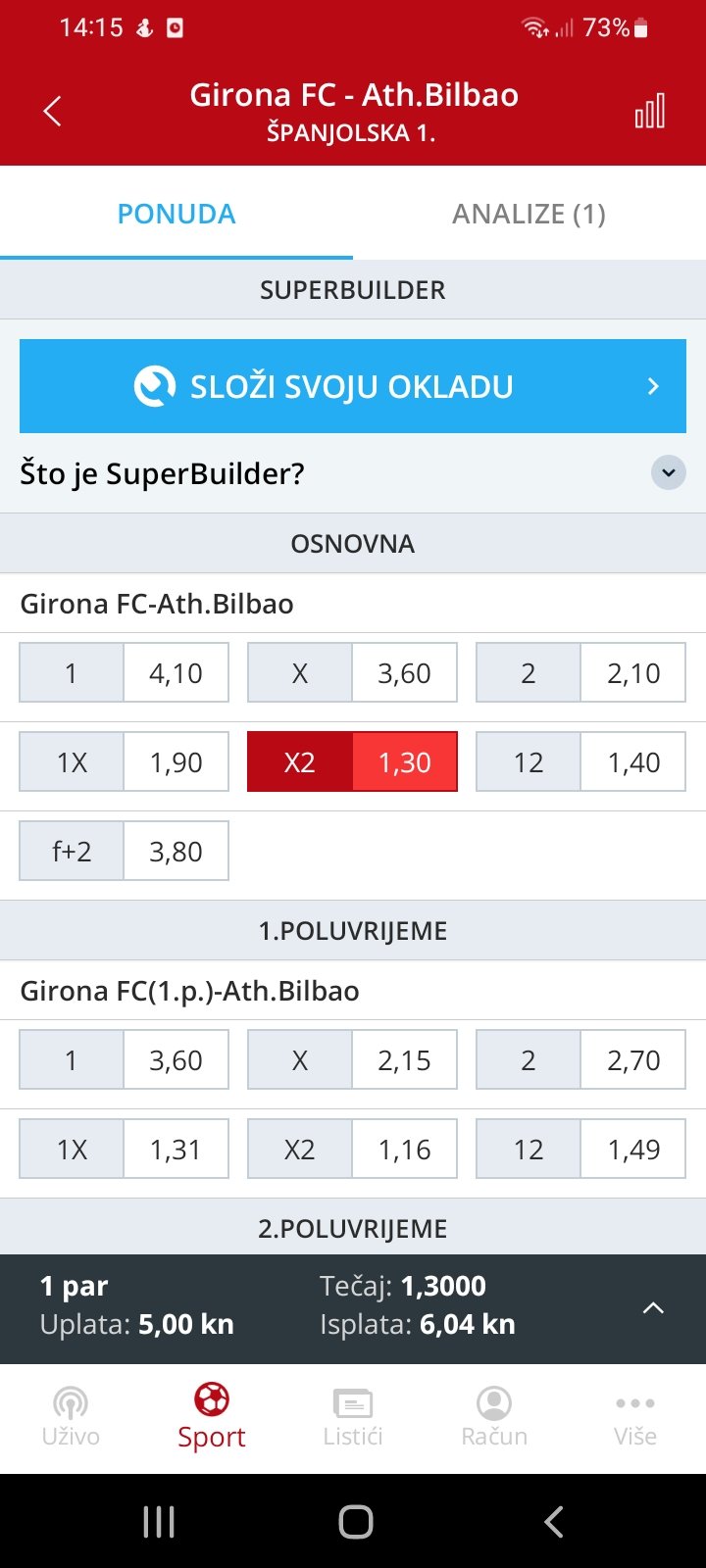Image resolution: width=706 pixels, height=1568 pixels.
Task: Tap the Android home button
Action: point(355,1522)
